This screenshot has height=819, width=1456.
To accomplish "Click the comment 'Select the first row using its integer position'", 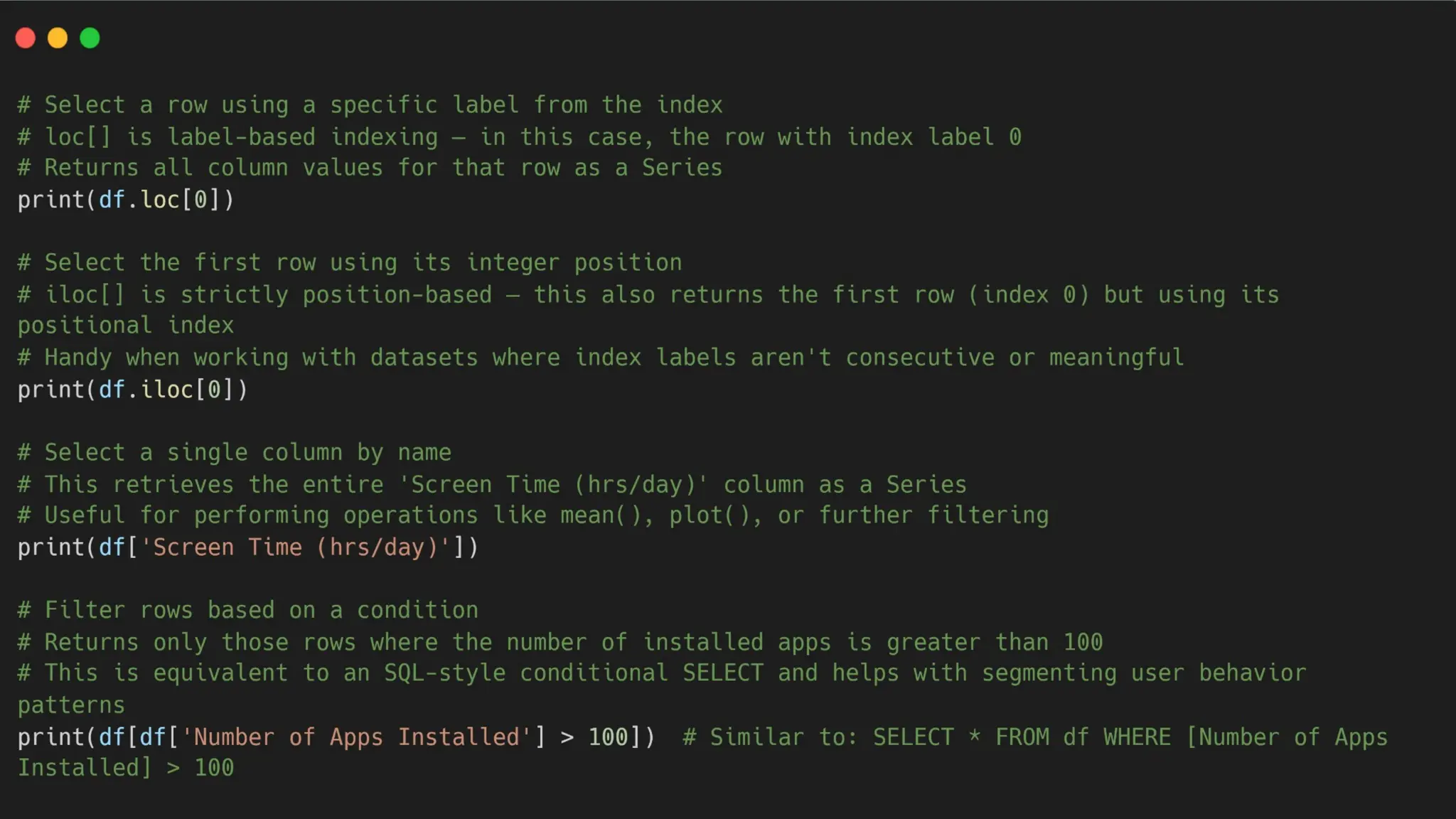I will coord(350,263).
